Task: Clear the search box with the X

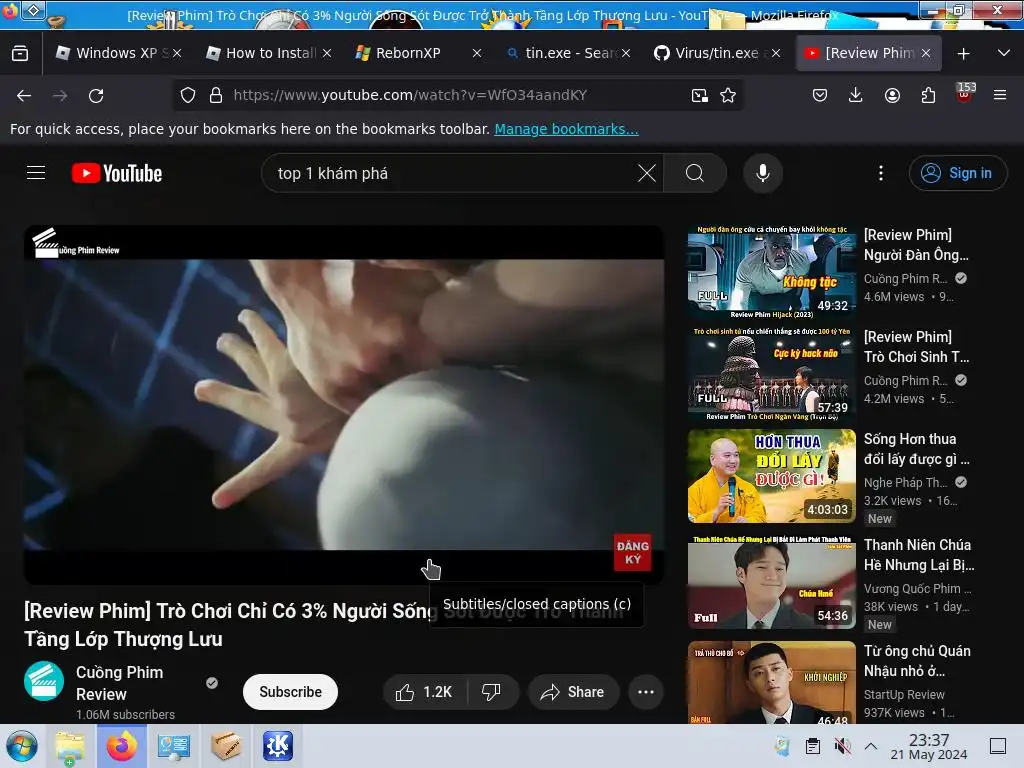Action: 647,173
